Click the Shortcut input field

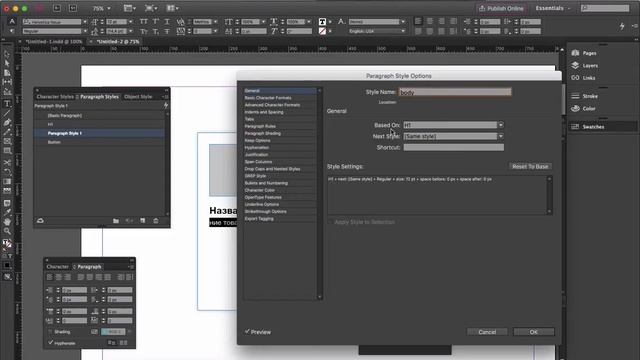point(453,147)
